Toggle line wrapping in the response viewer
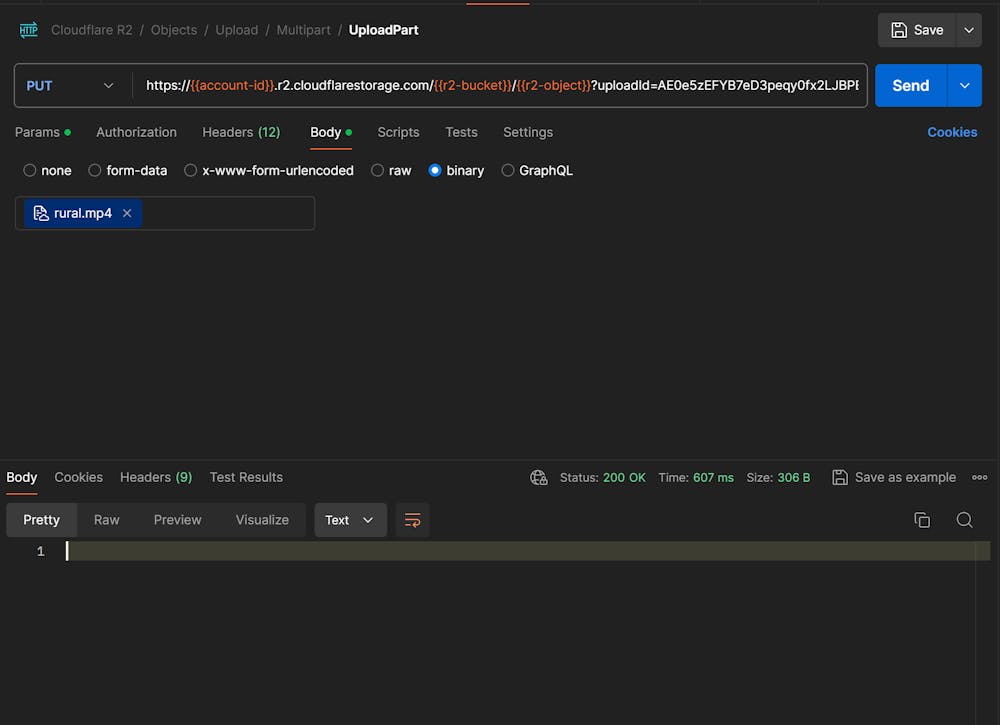Screen dimensions: 1000x725 pos(412,520)
